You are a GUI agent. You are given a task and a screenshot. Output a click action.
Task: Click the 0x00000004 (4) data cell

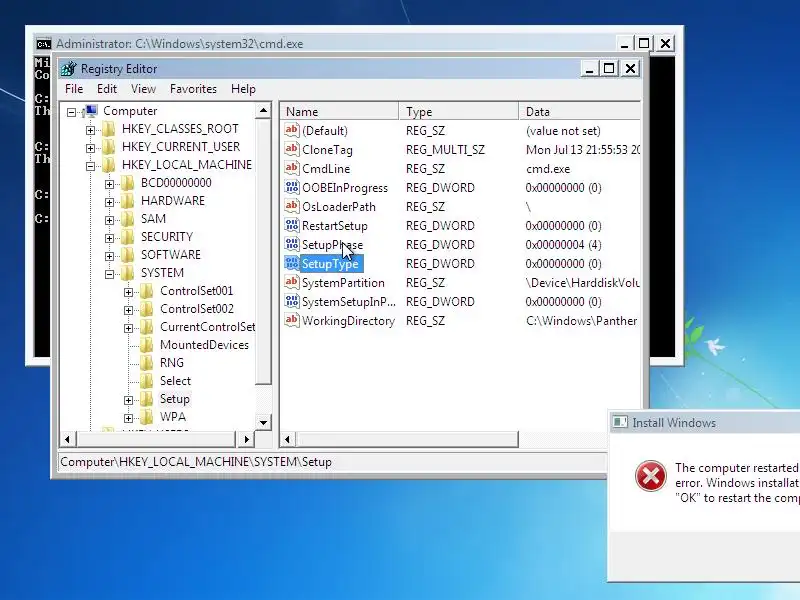[563, 245]
